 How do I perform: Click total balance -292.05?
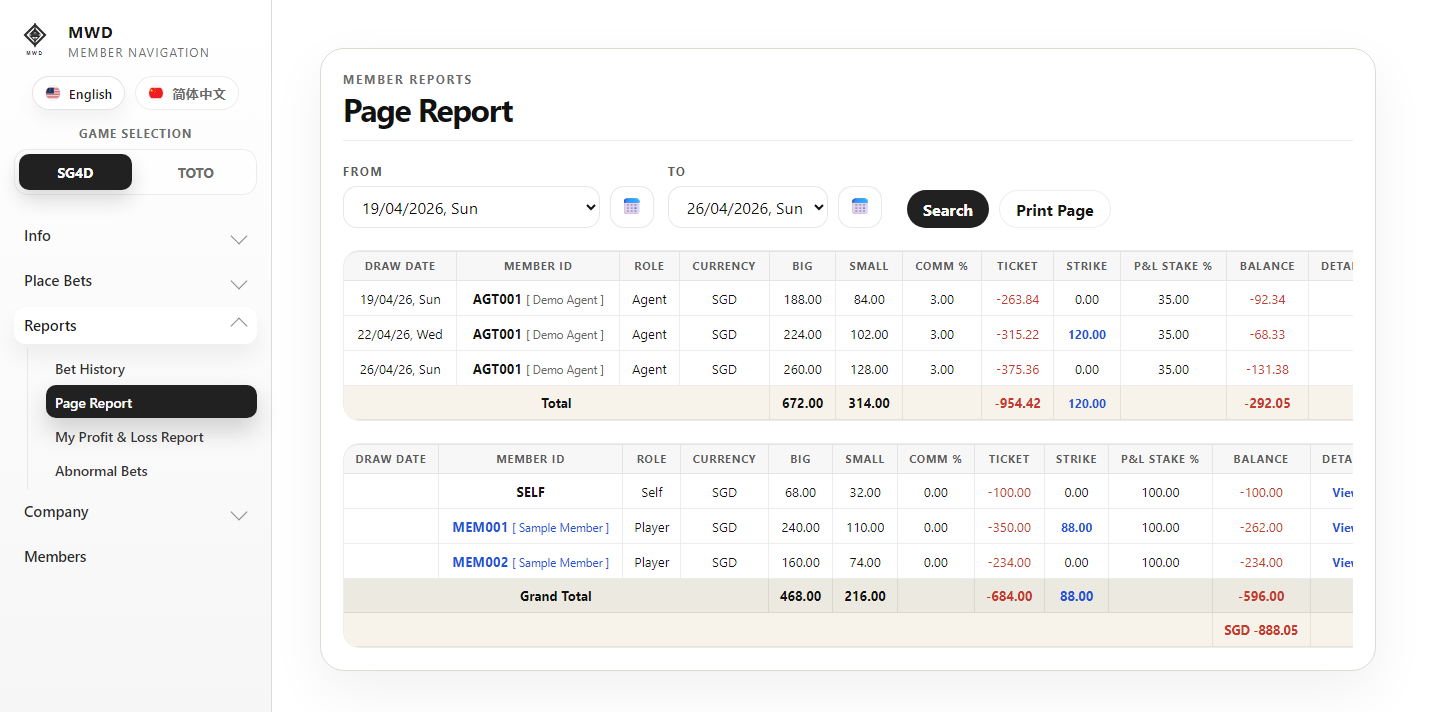coord(1267,403)
